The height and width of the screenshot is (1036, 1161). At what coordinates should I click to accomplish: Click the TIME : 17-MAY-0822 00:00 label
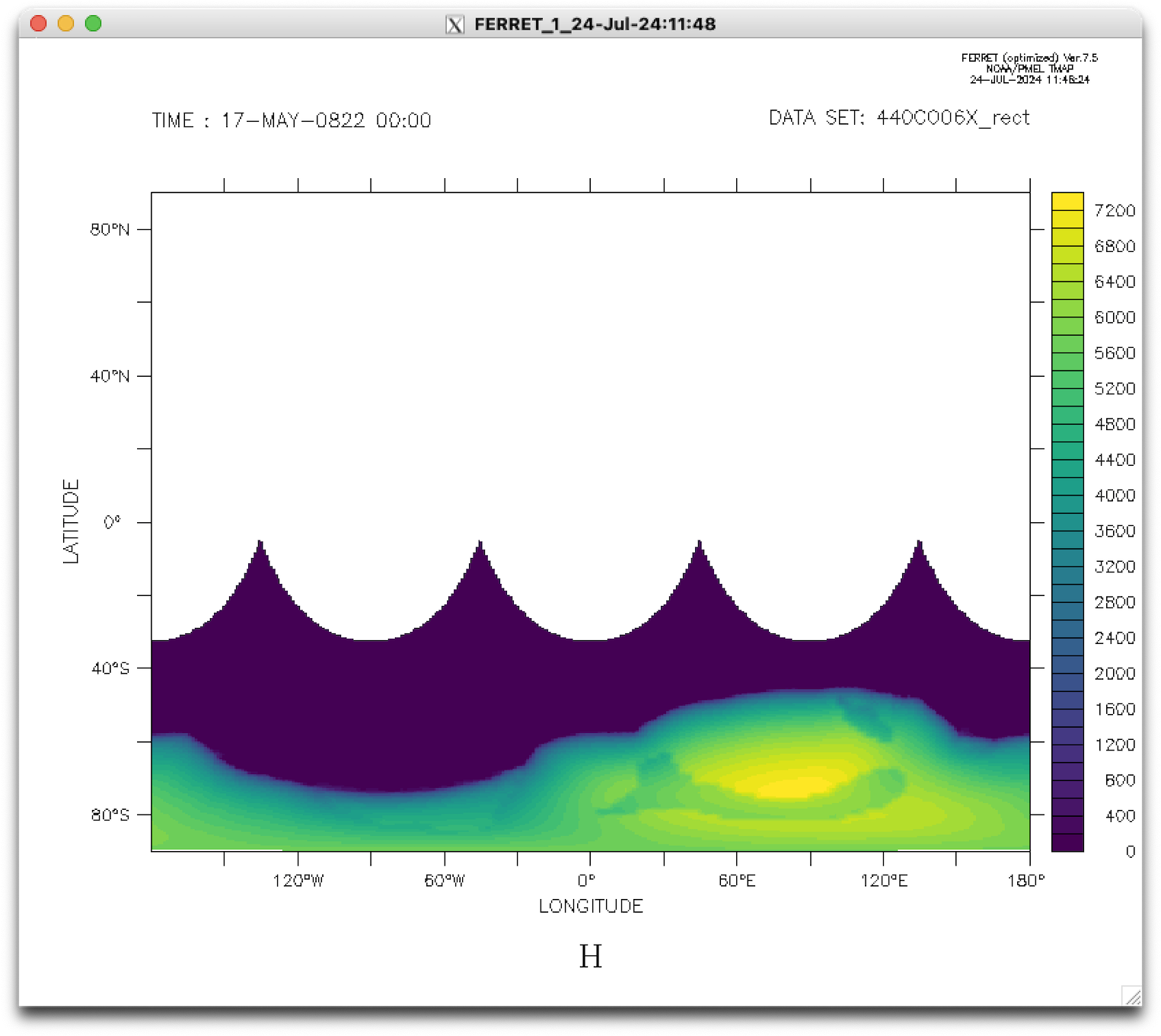292,120
